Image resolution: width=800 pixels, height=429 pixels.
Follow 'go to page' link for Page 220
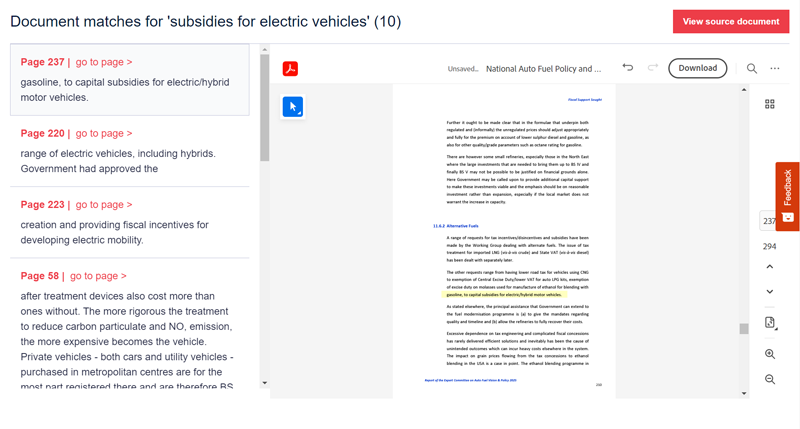[x=104, y=133]
